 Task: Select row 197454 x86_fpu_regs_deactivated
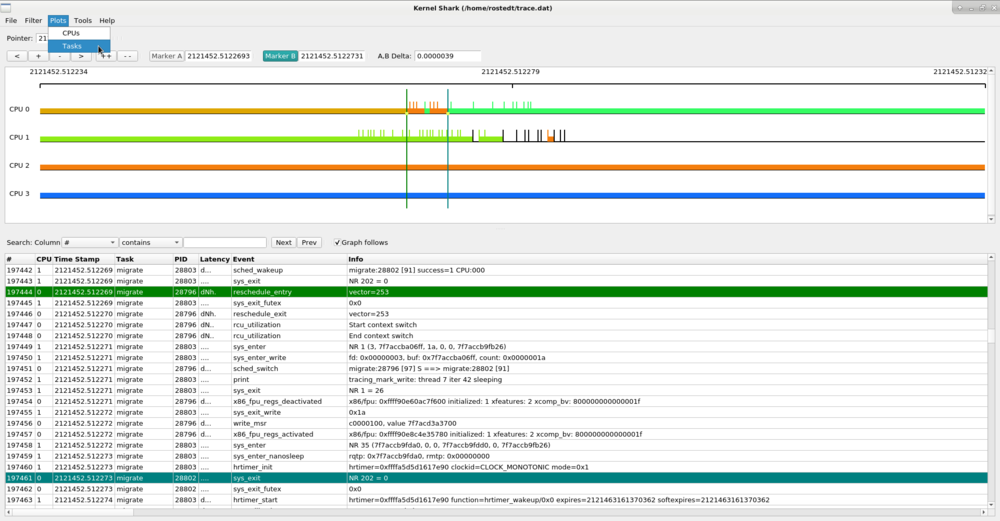click(x=496, y=402)
